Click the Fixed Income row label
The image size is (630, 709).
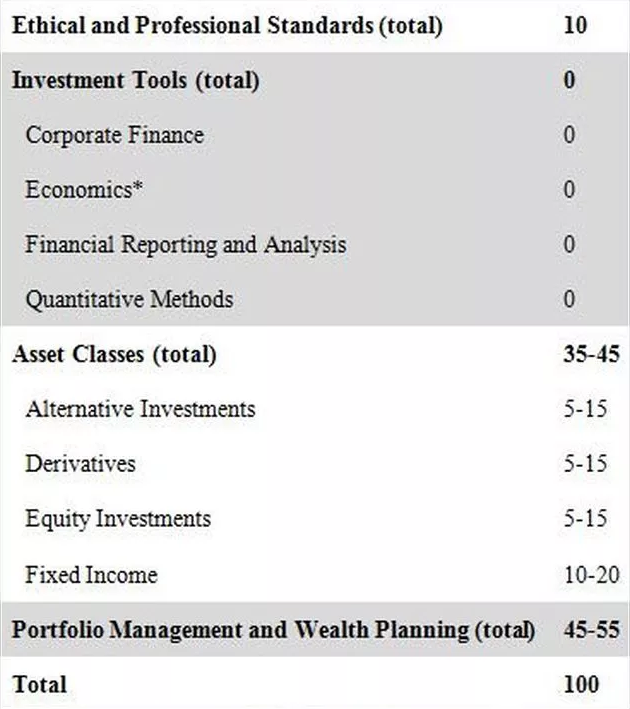tap(91, 575)
